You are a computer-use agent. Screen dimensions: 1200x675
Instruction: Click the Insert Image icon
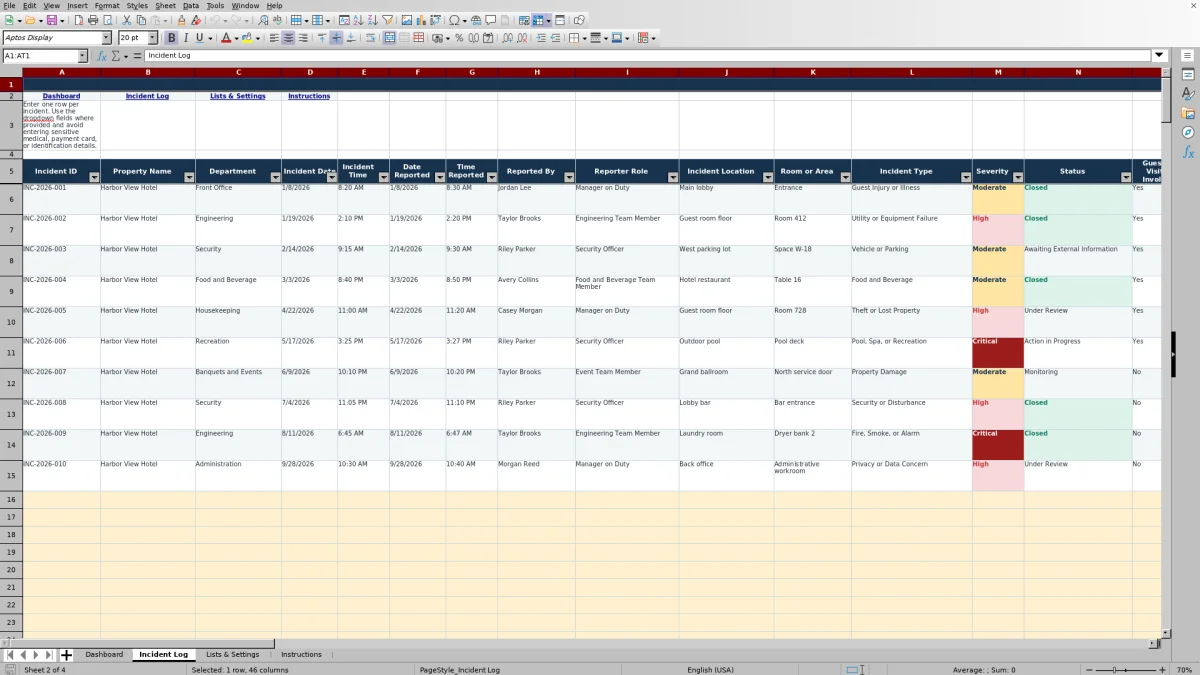point(407,20)
